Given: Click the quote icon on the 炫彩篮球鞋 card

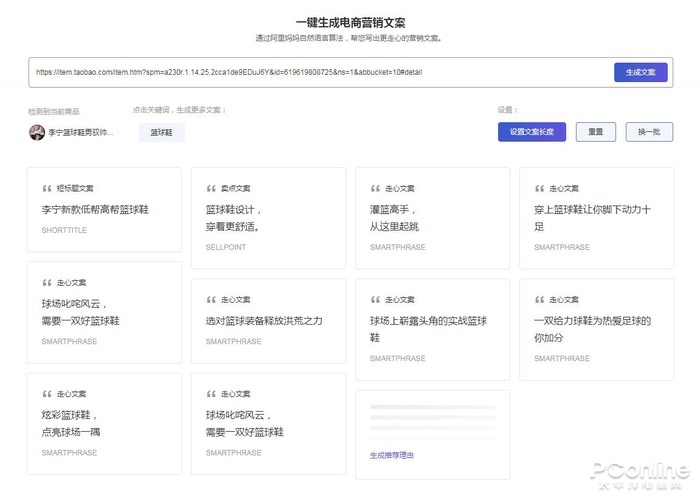Looking at the screenshot, I should [46, 394].
